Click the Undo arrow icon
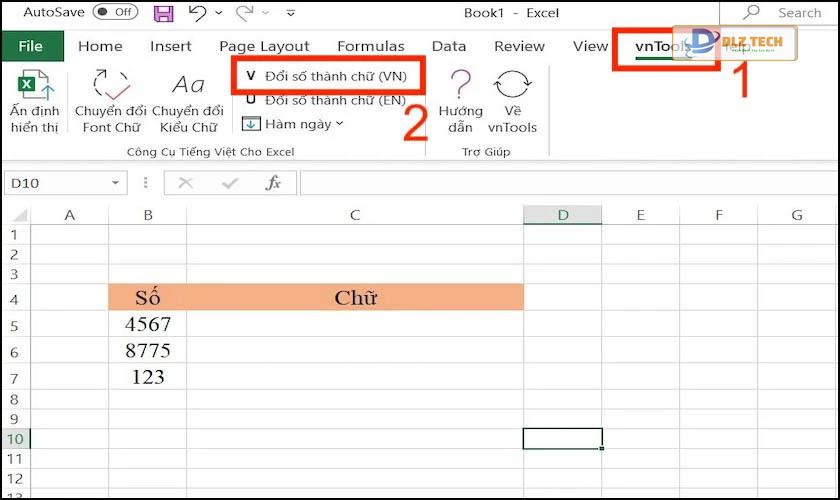 198,13
